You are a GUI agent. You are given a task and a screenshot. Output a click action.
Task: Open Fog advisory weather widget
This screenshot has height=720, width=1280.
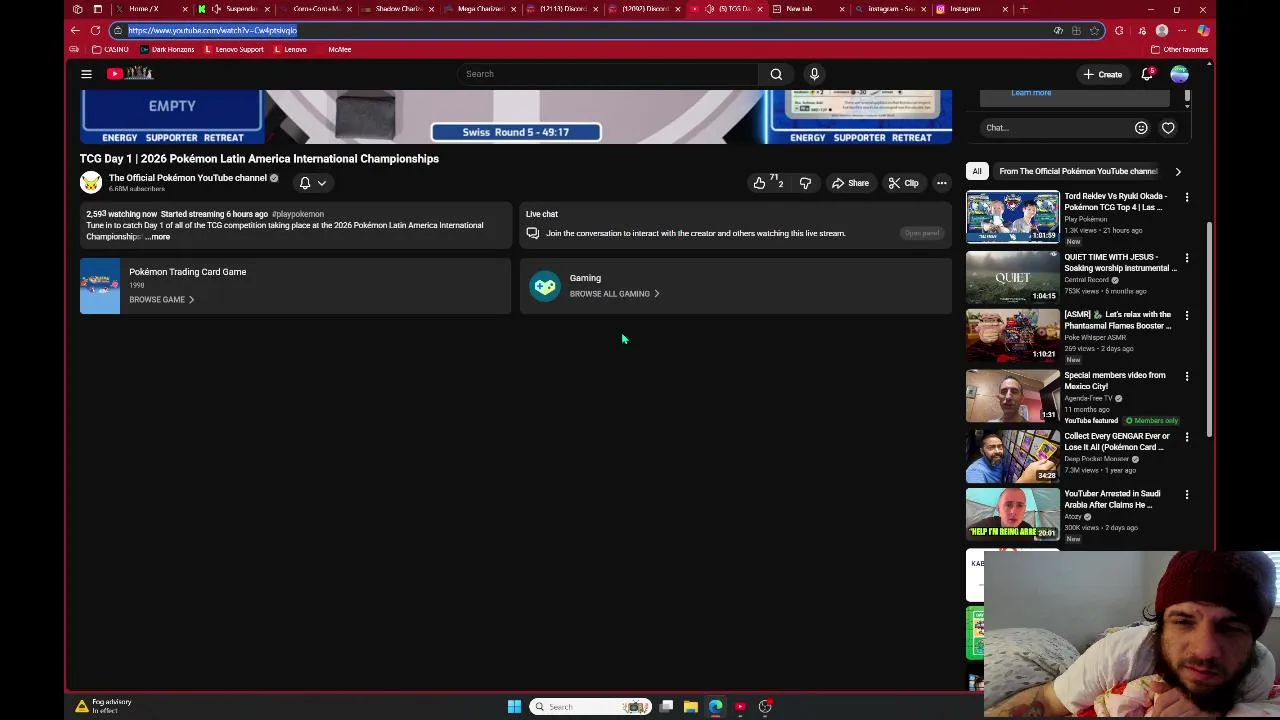click(102, 706)
